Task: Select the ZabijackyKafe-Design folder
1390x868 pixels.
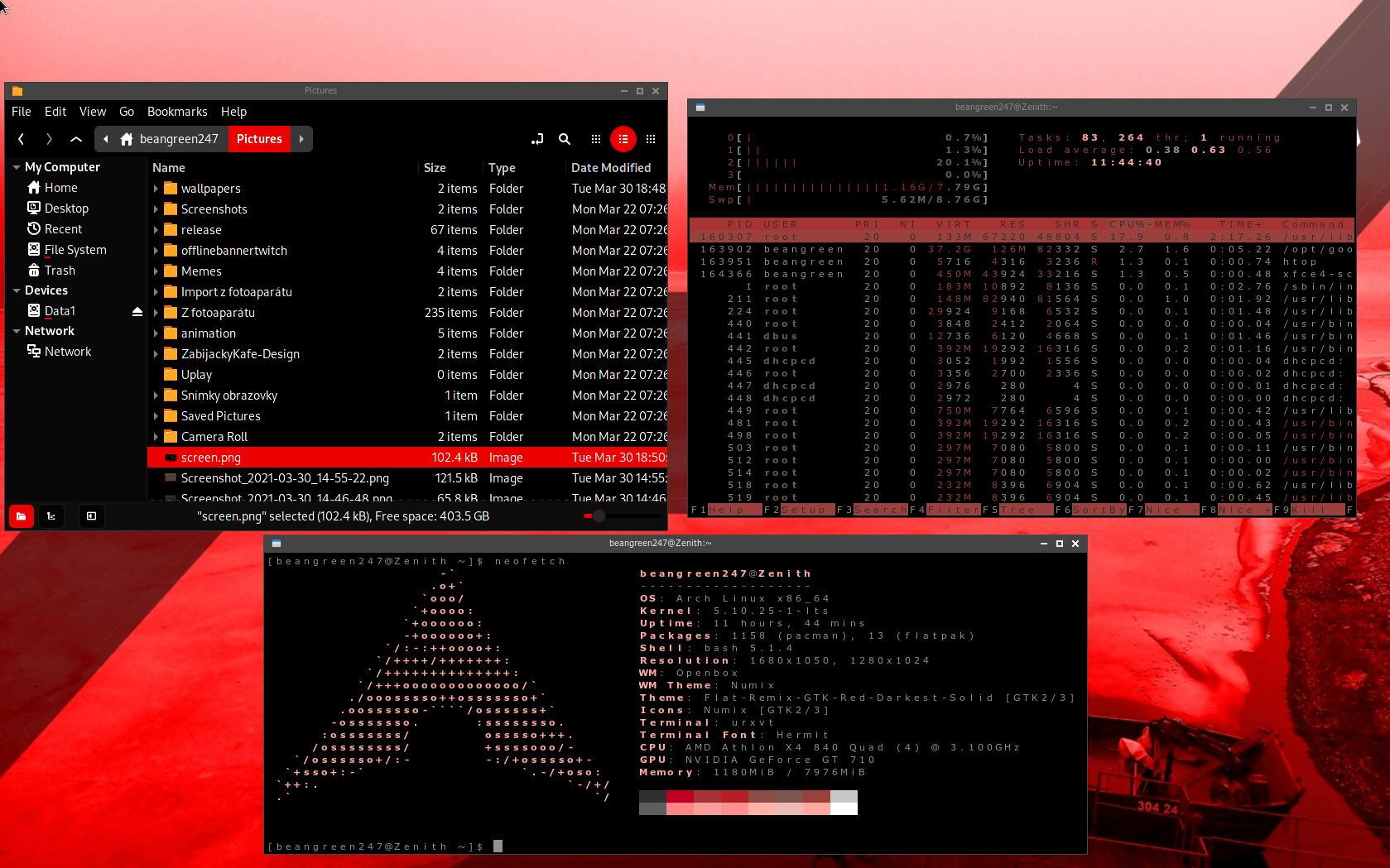Action: coord(407,354)
